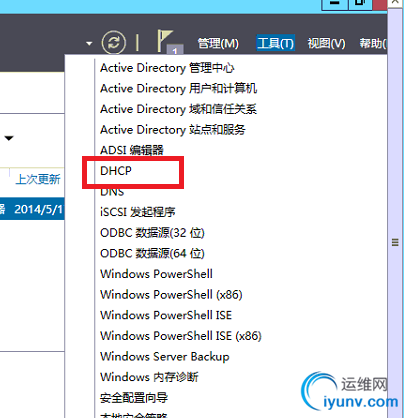Launch DHCP from the tools menu
404x418 pixels.
pyautogui.click(x=116, y=171)
